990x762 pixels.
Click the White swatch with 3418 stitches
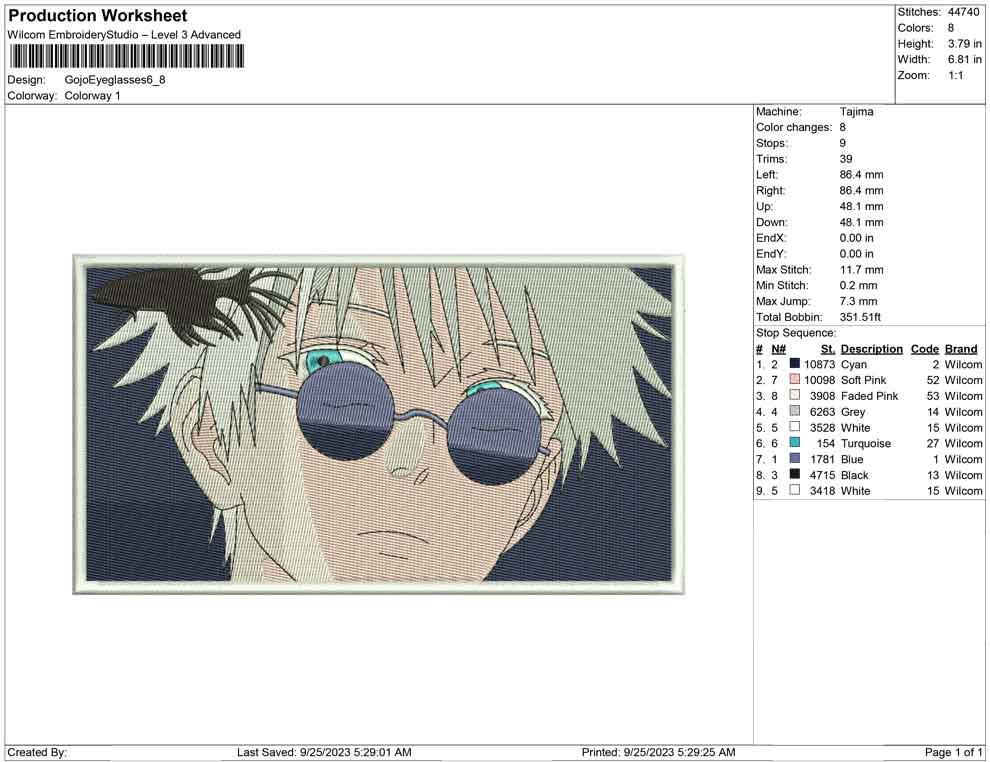[795, 490]
